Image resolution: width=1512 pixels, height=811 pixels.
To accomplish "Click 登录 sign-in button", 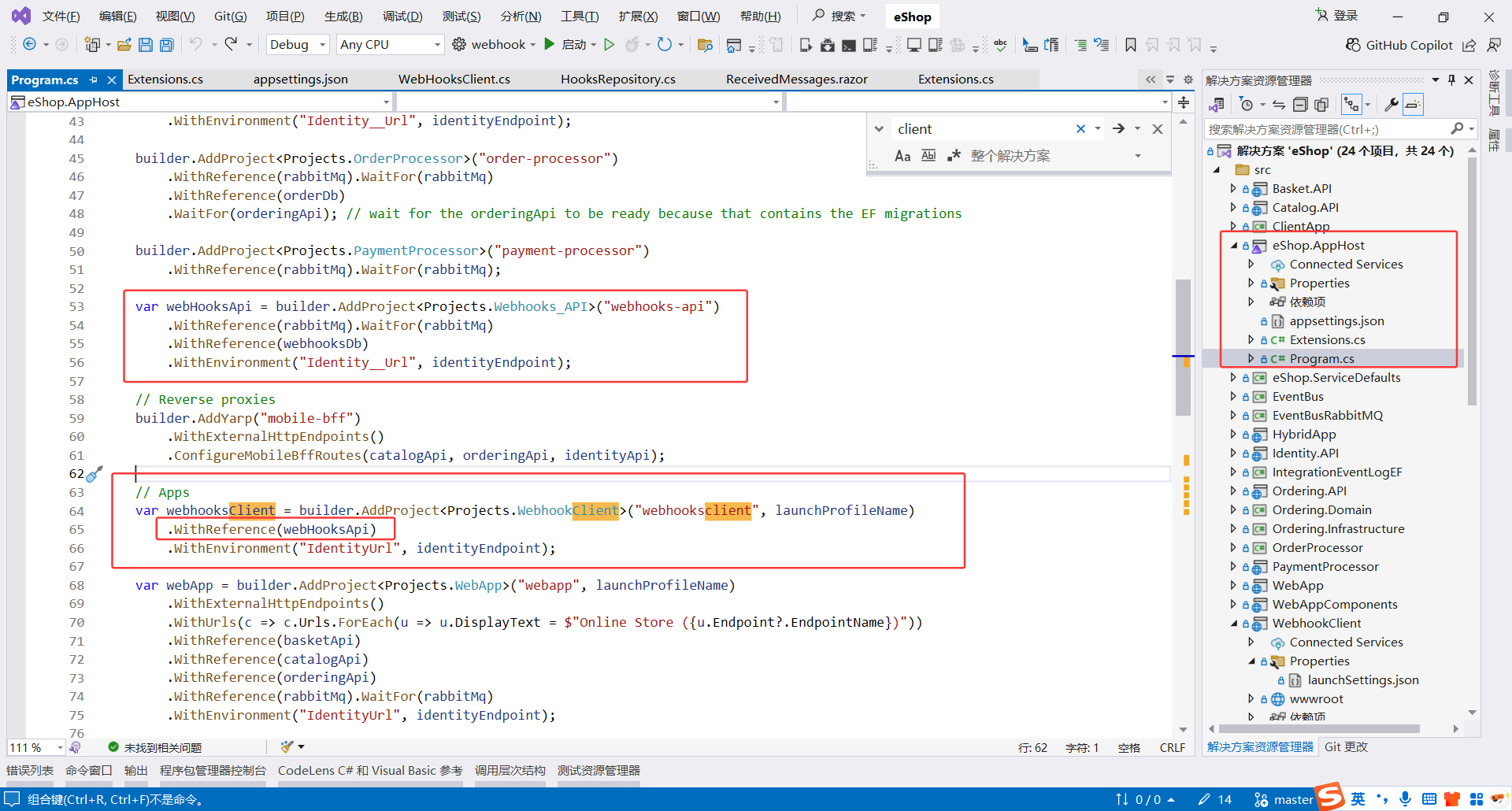I will coord(1337,16).
